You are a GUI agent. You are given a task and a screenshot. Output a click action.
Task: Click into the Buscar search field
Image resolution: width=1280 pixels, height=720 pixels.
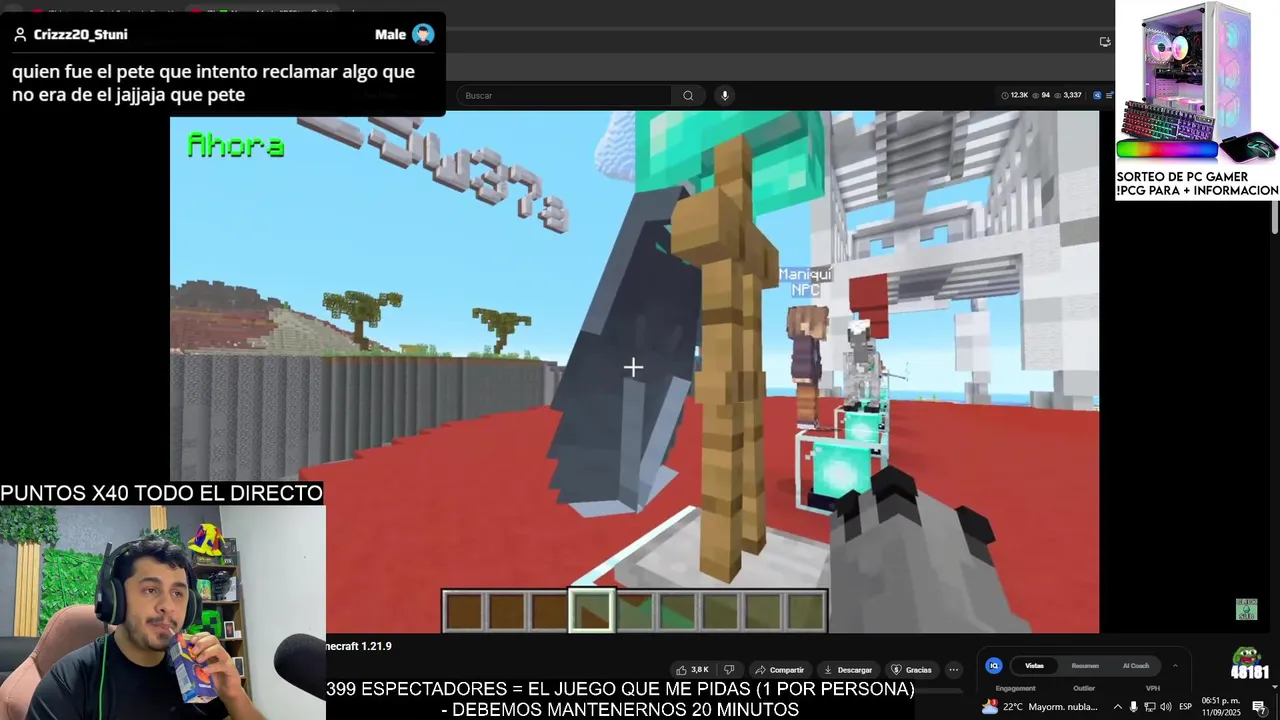point(565,96)
